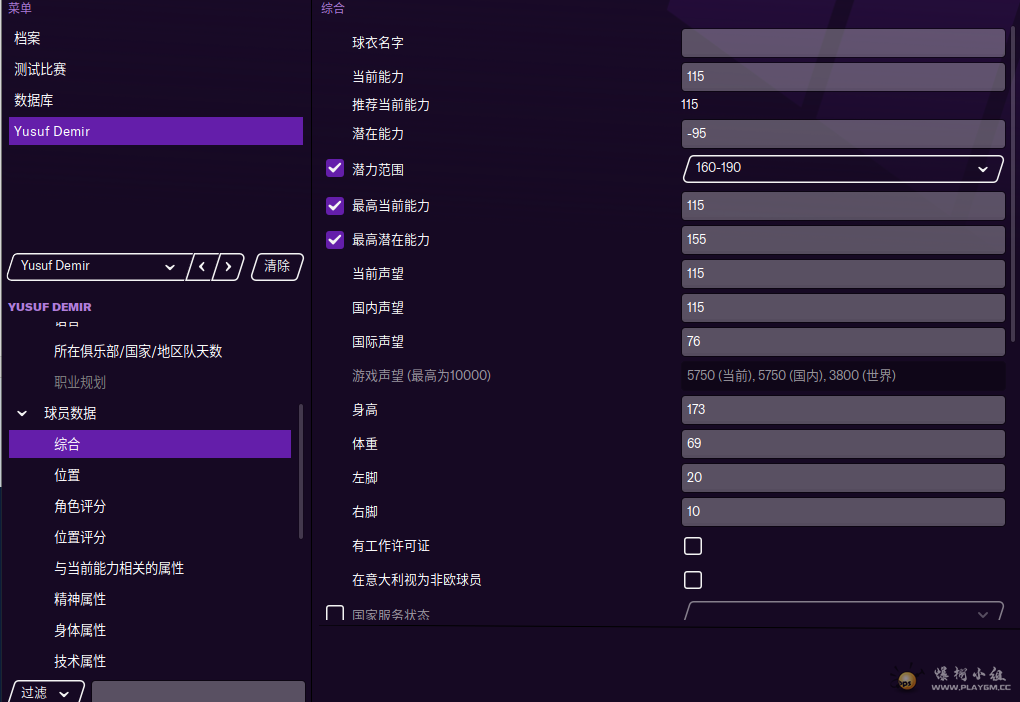Open the 过滤 filter dropdown
The height and width of the screenshot is (702, 1020).
tap(46, 692)
